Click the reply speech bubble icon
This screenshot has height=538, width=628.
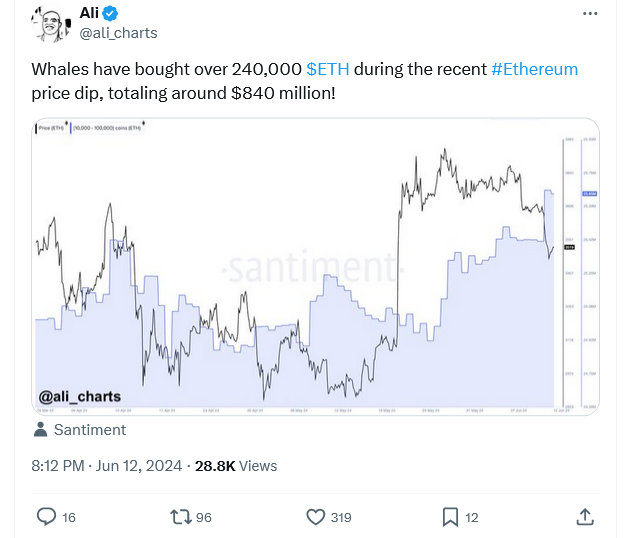pyautogui.click(x=46, y=517)
